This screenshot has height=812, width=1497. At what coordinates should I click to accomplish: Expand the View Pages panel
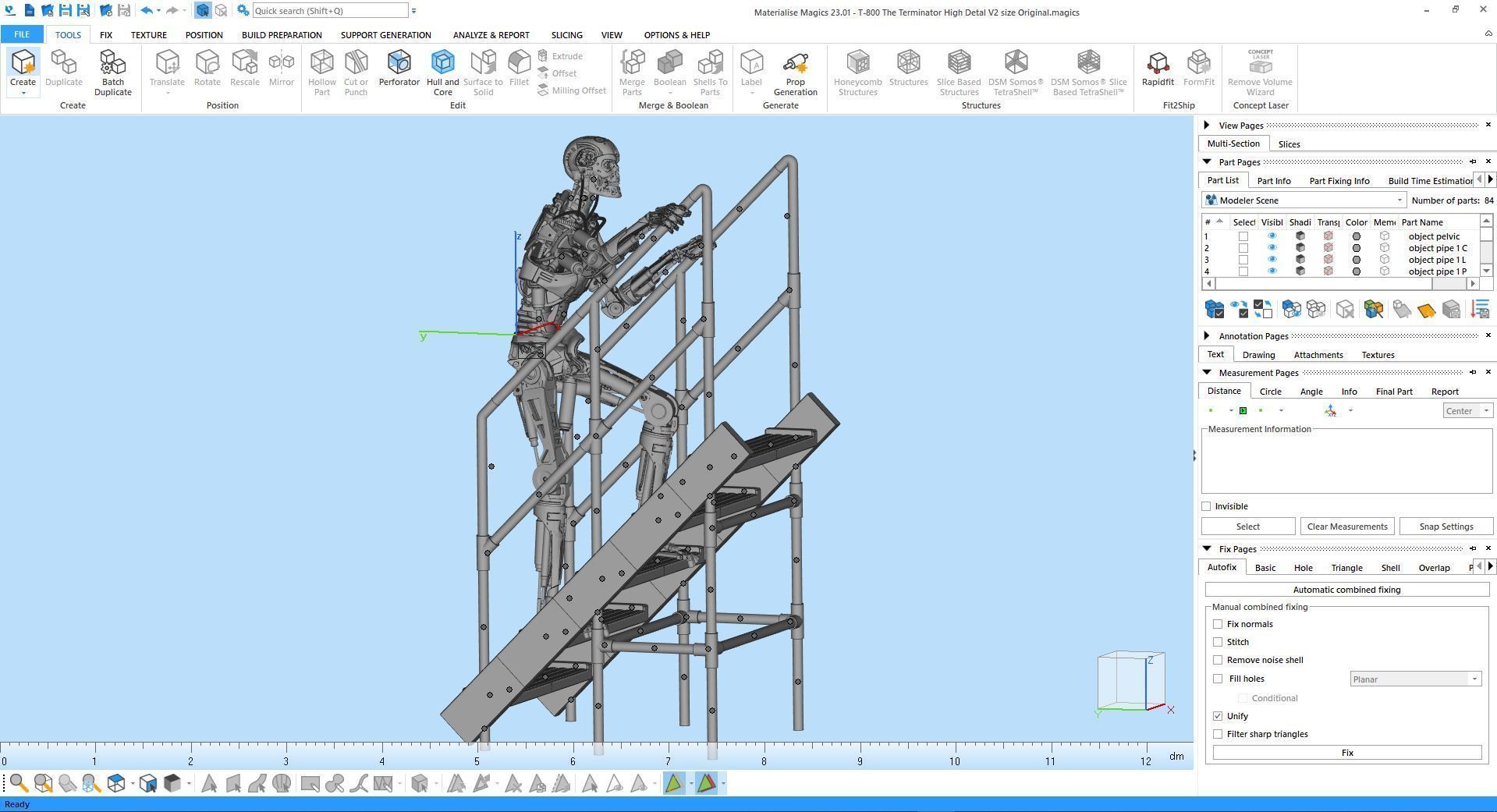point(1207,125)
